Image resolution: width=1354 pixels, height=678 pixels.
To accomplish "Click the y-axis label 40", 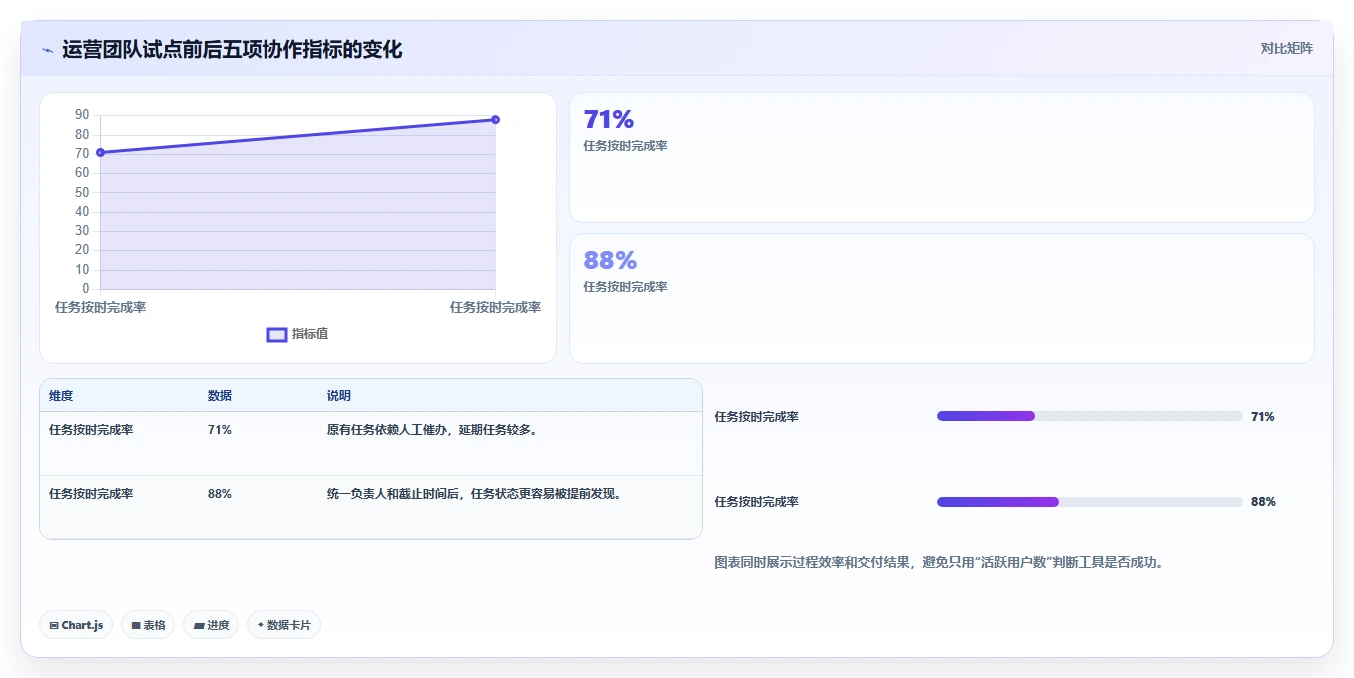I will coord(82,211).
